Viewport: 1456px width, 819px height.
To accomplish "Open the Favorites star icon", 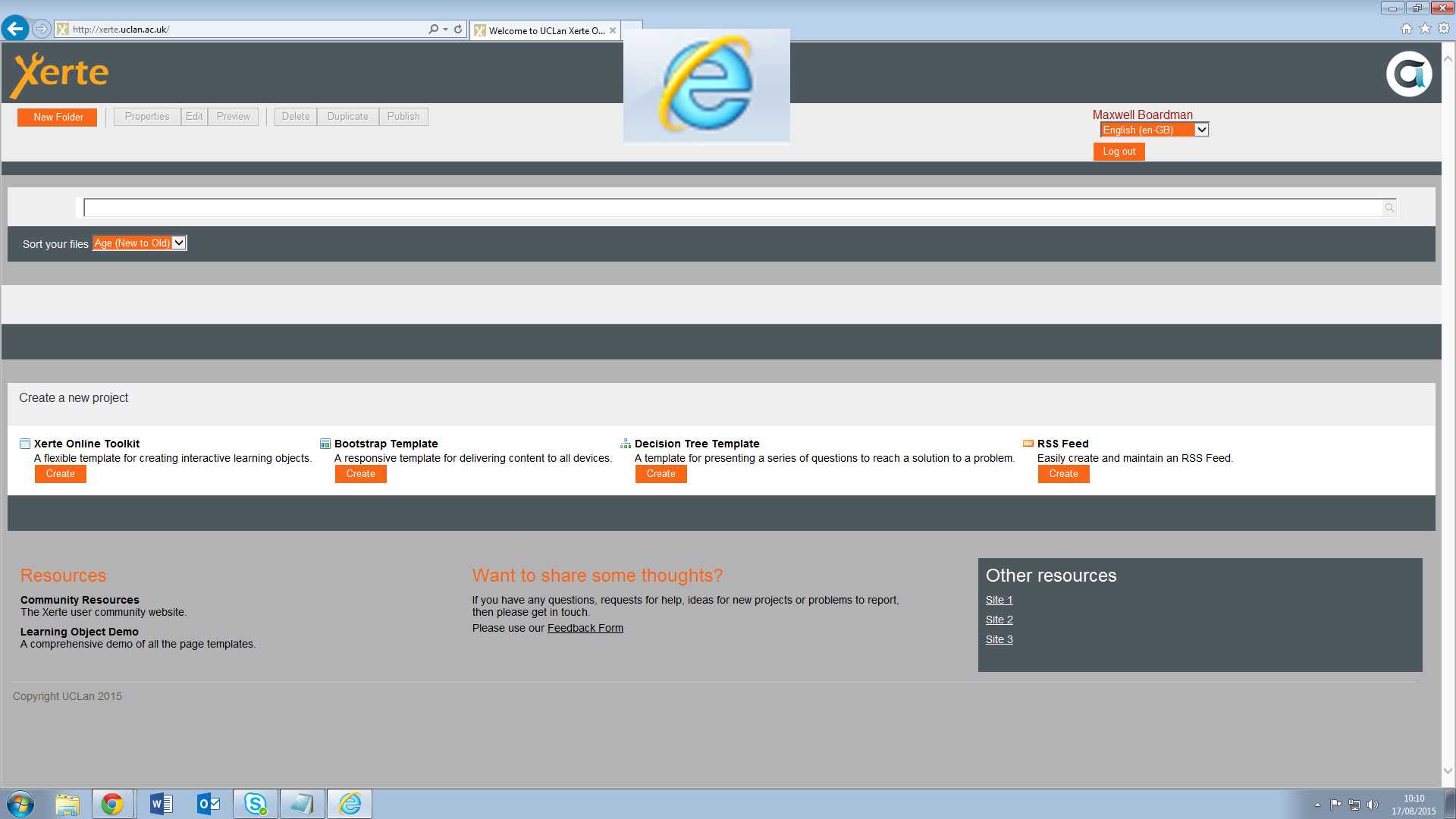I will (x=1425, y=28).
